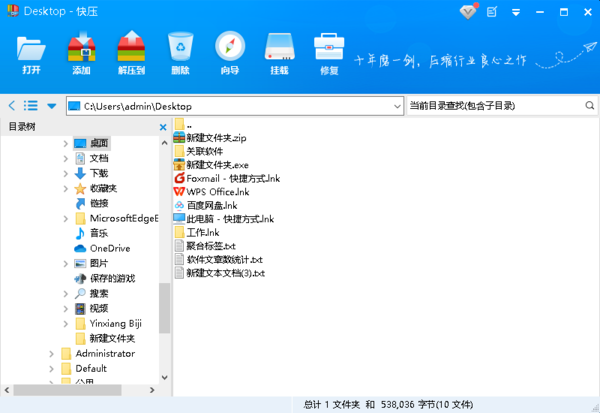Click the 添加 (Add) archive icon
Screen dimensions: 600x413
point(82,53)
